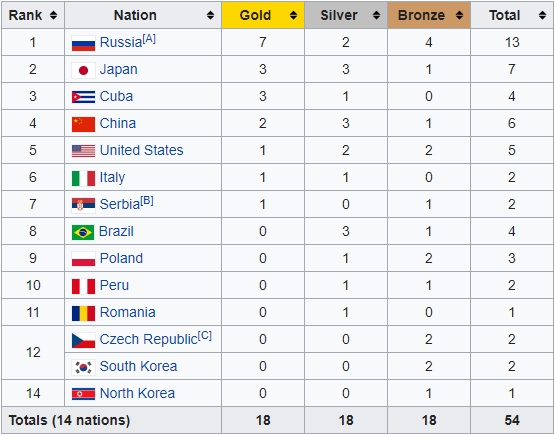Sort table by Rank column arrows
Viewport: 555px width, 435px height.
pyautogui.click(x=53, y=15)
